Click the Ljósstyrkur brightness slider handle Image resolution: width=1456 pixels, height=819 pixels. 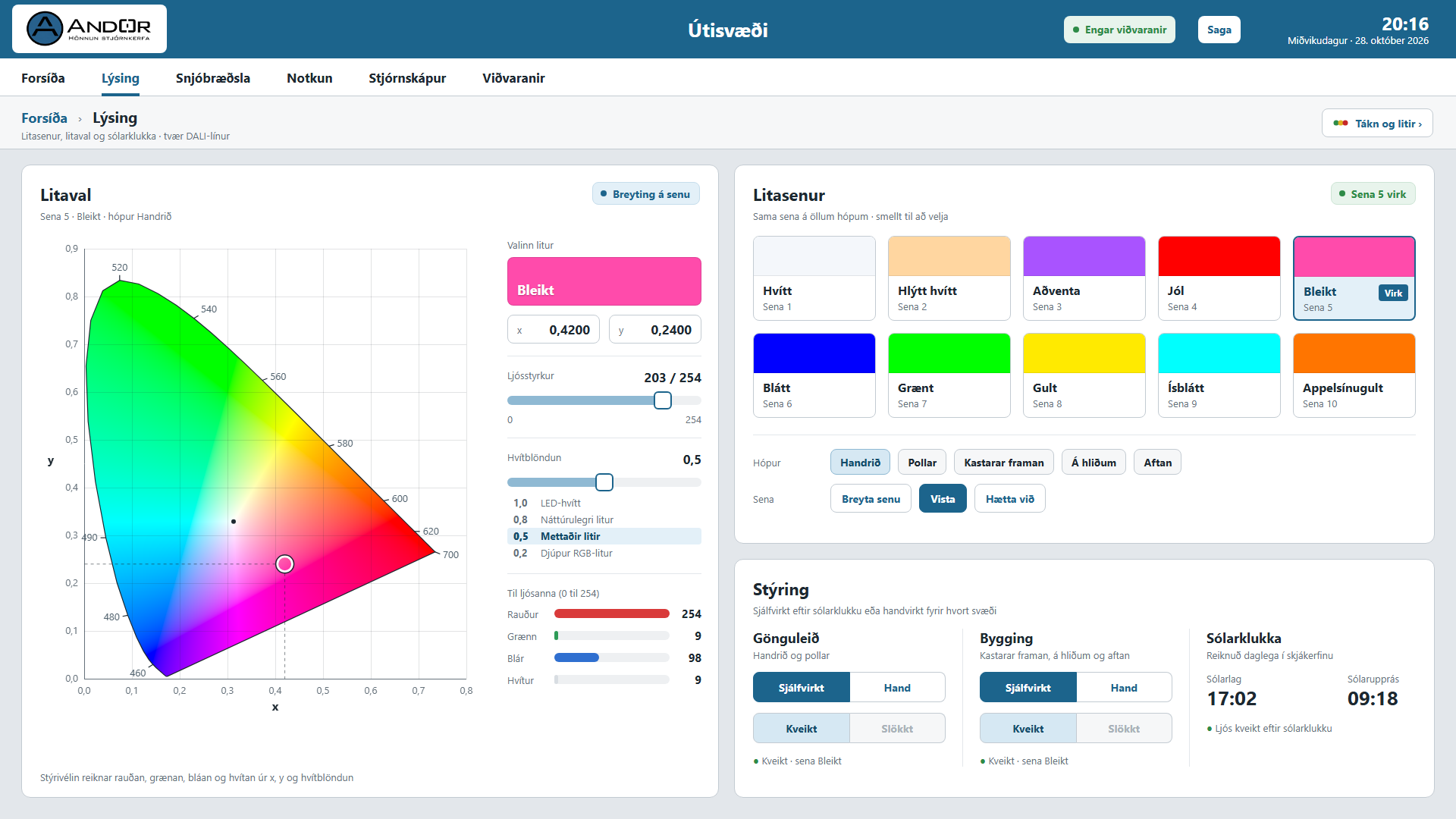tap(662, 400)
